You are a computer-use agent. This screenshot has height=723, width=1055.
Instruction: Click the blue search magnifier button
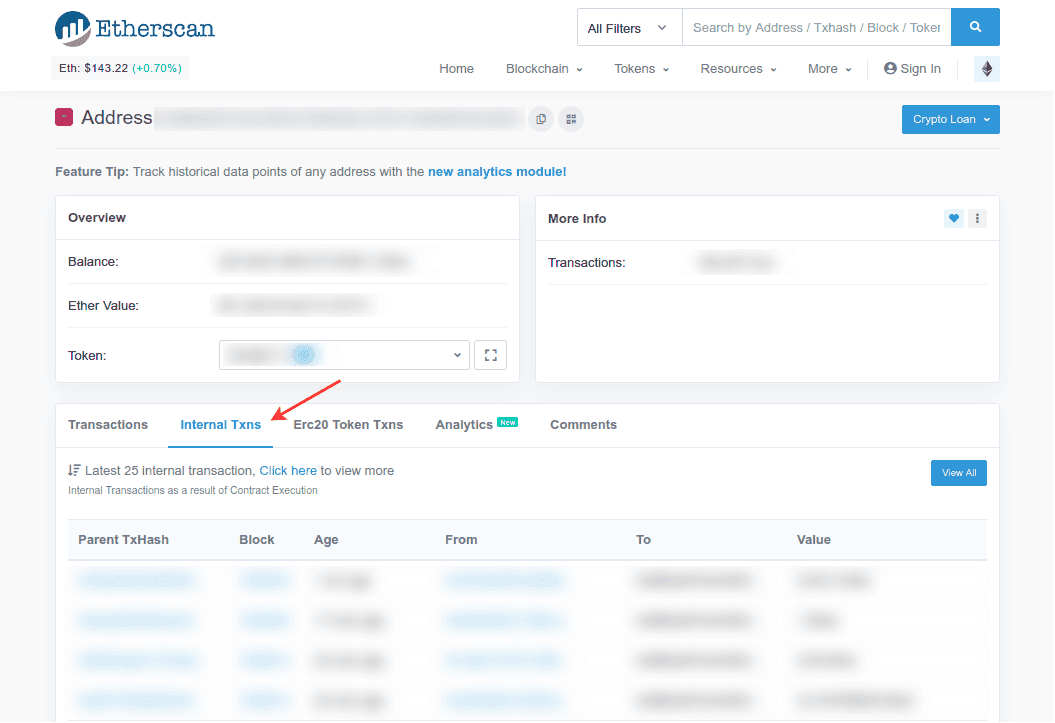coord(975,27)
